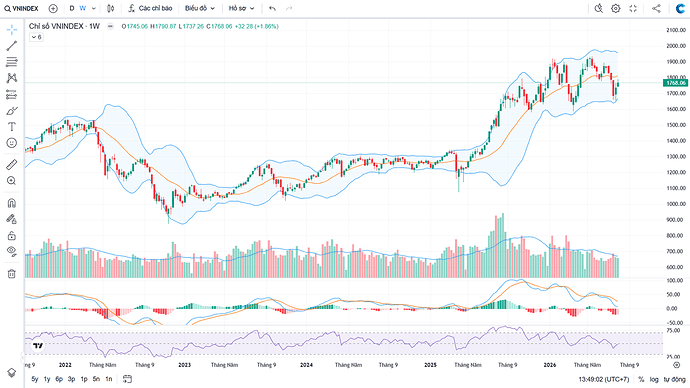Toggle lock all drawing tools
The height and width of the screenshot is (388, 690).
(11, 235)
